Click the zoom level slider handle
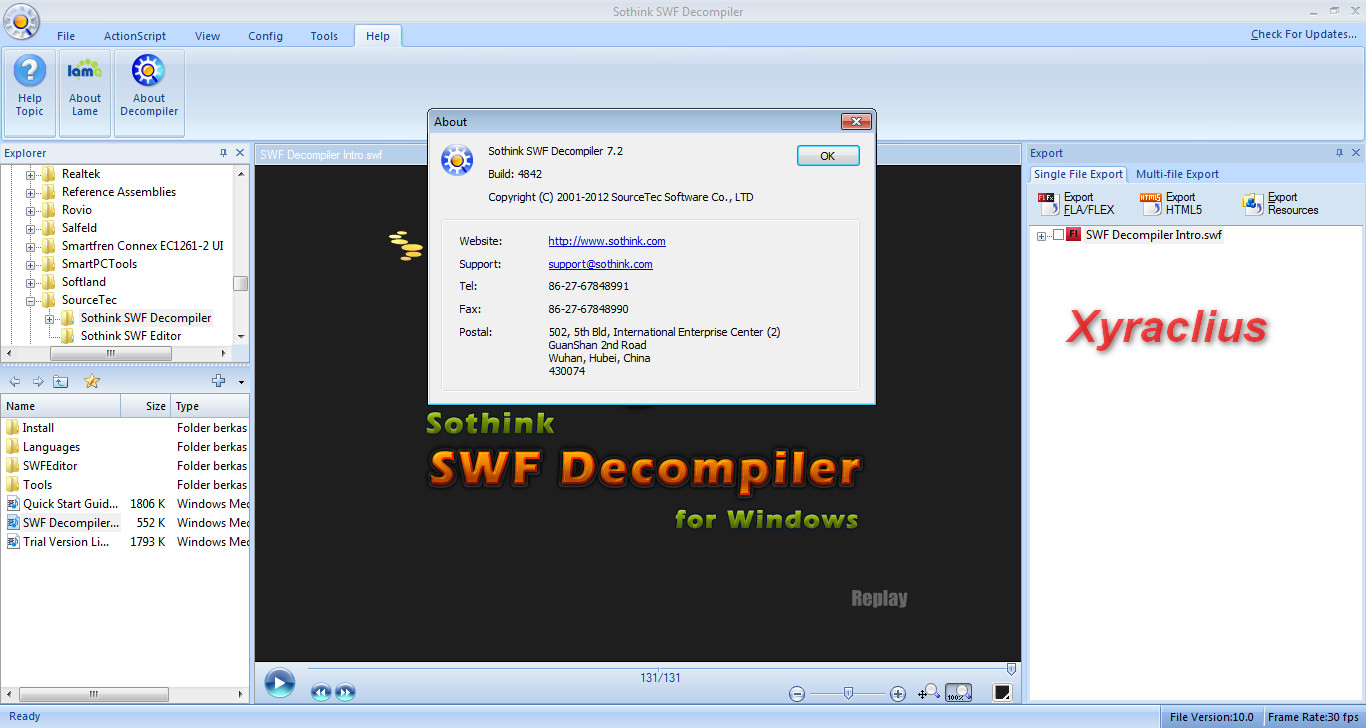This screenshot has width=1366, height=728. click(848, 692)
